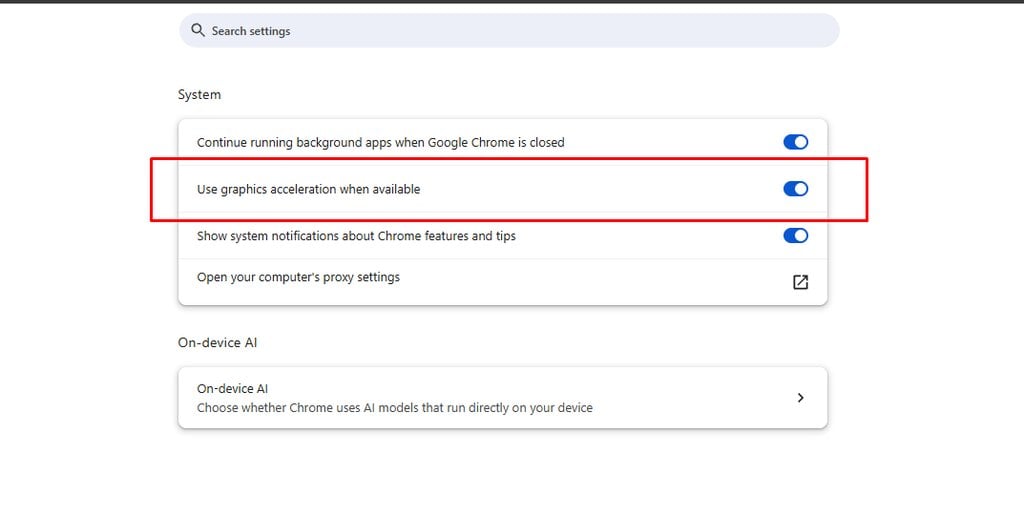Click 'Choose whether Chrome uses AI models' description

pos(394,408)
